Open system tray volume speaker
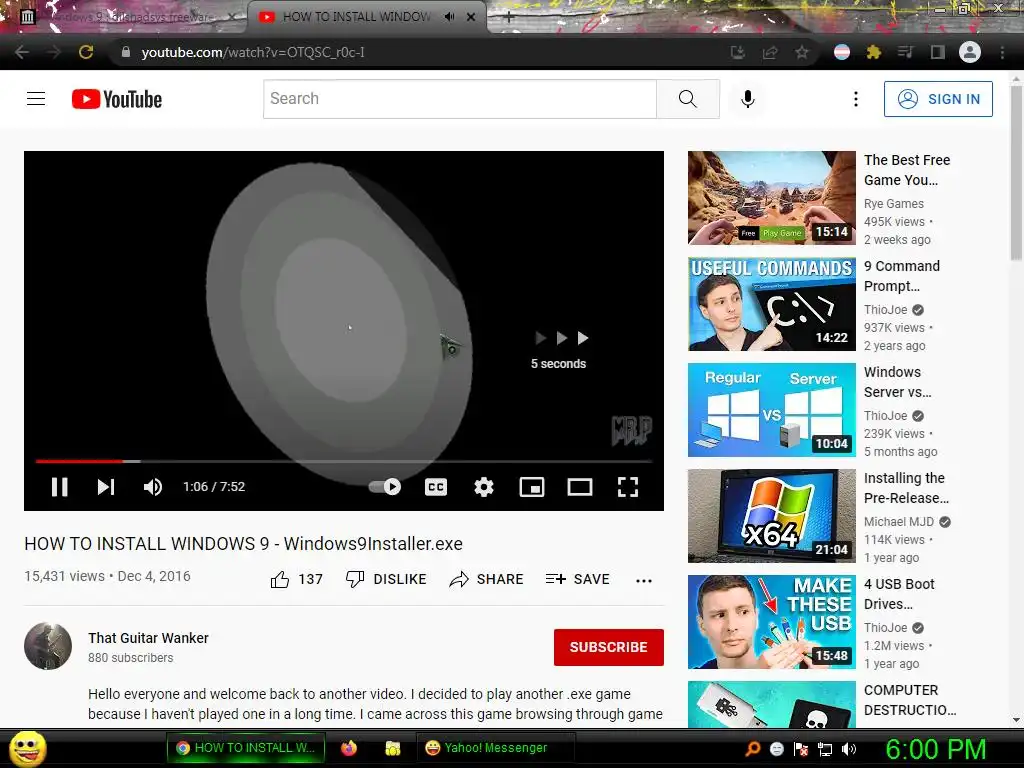The image size is (1024, 768). click(x=849, y=749)
